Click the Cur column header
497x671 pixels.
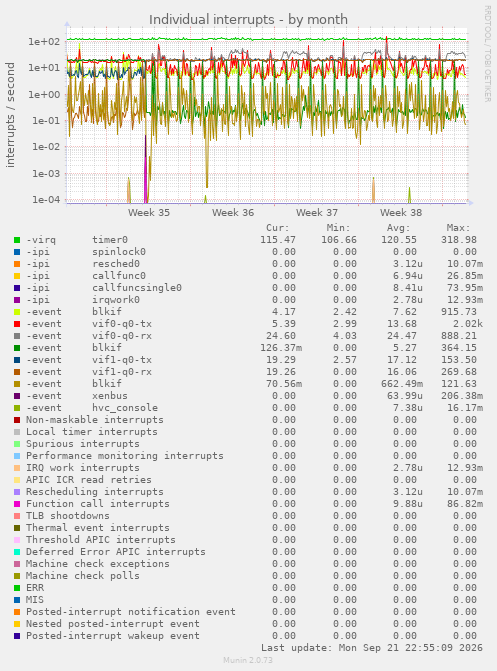(278, 228)
